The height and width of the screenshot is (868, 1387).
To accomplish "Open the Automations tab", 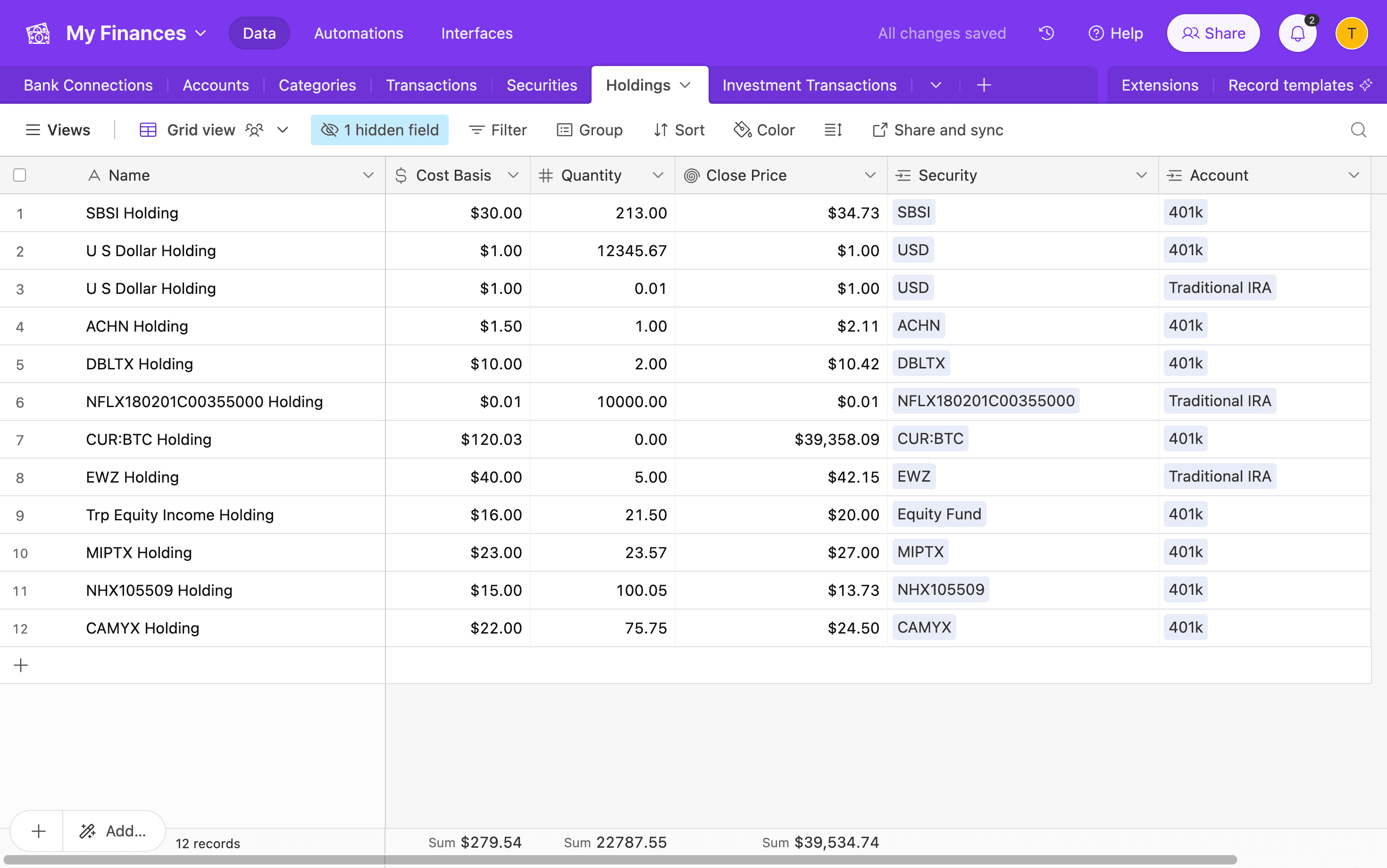I will click(358, 33).
